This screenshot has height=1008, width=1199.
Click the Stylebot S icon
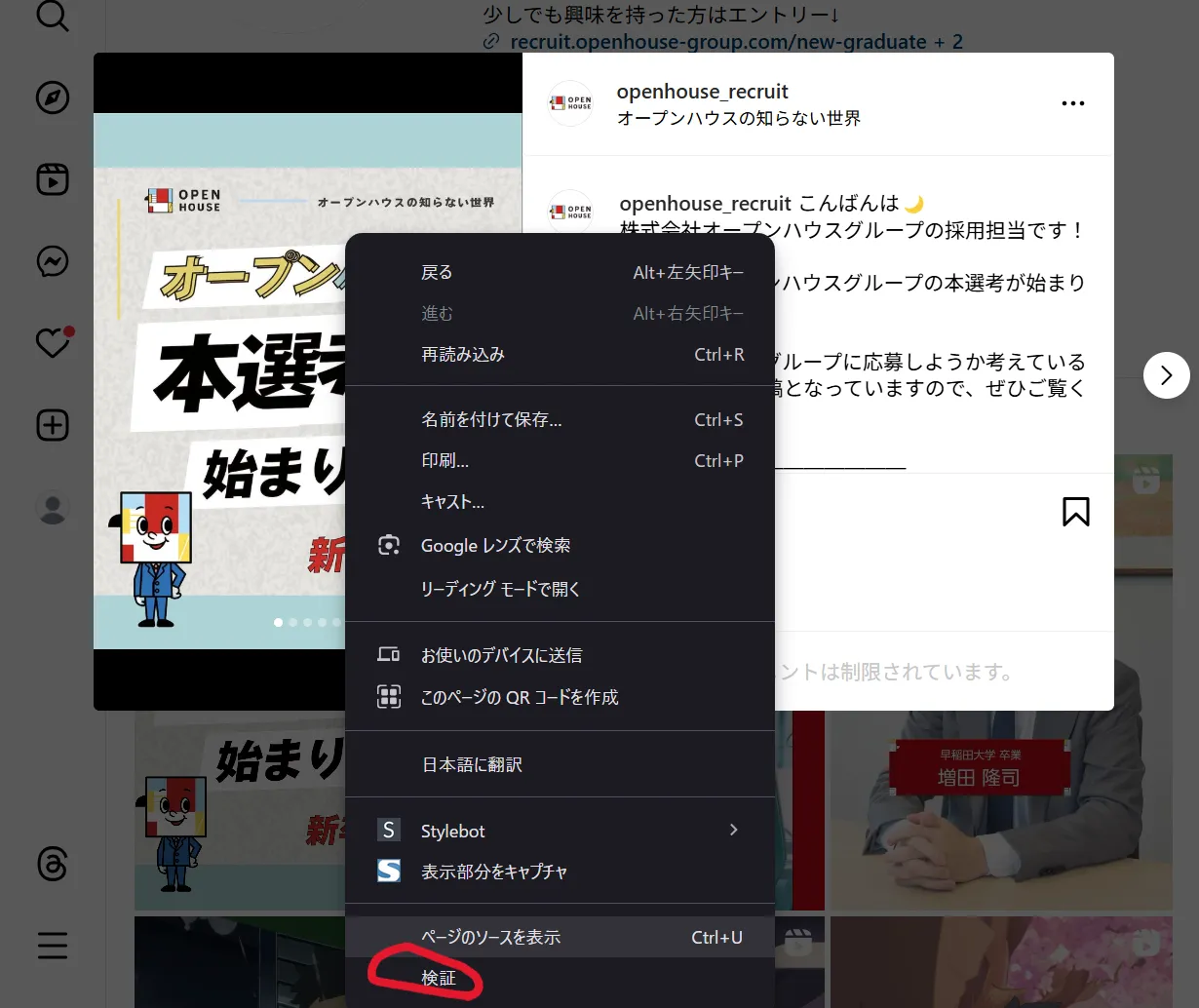[x=389, y=831]
